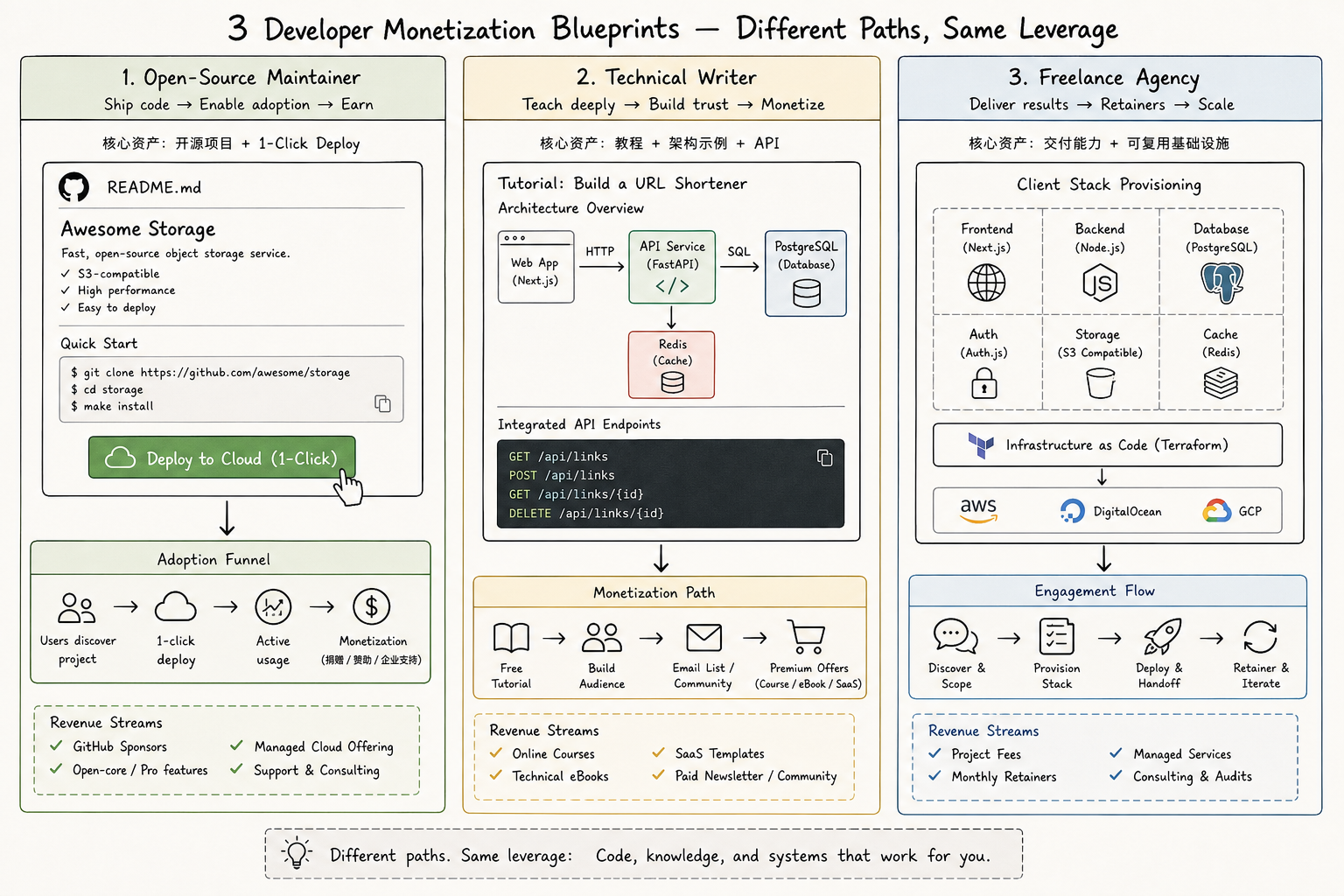The height and width of the screenshot is (896, 1344).
Task: Click the Database PostgreSQL elephant icon
Action: click(1221, 283)
